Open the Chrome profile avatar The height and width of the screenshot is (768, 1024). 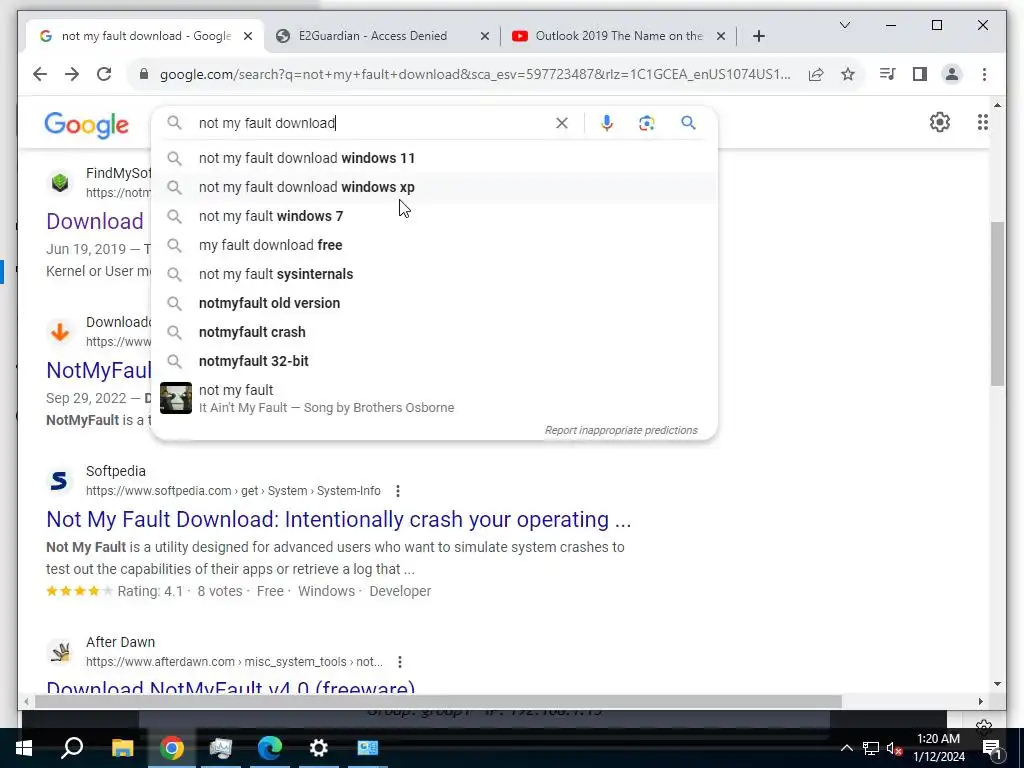tap(952, 74)
